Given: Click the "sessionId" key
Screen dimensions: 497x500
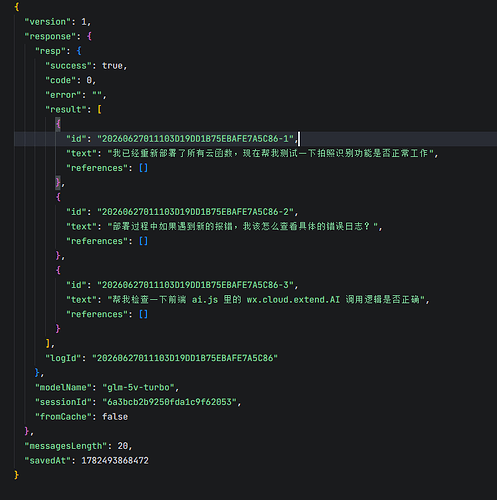Looking at the screenshot, I should click(63, 402).
